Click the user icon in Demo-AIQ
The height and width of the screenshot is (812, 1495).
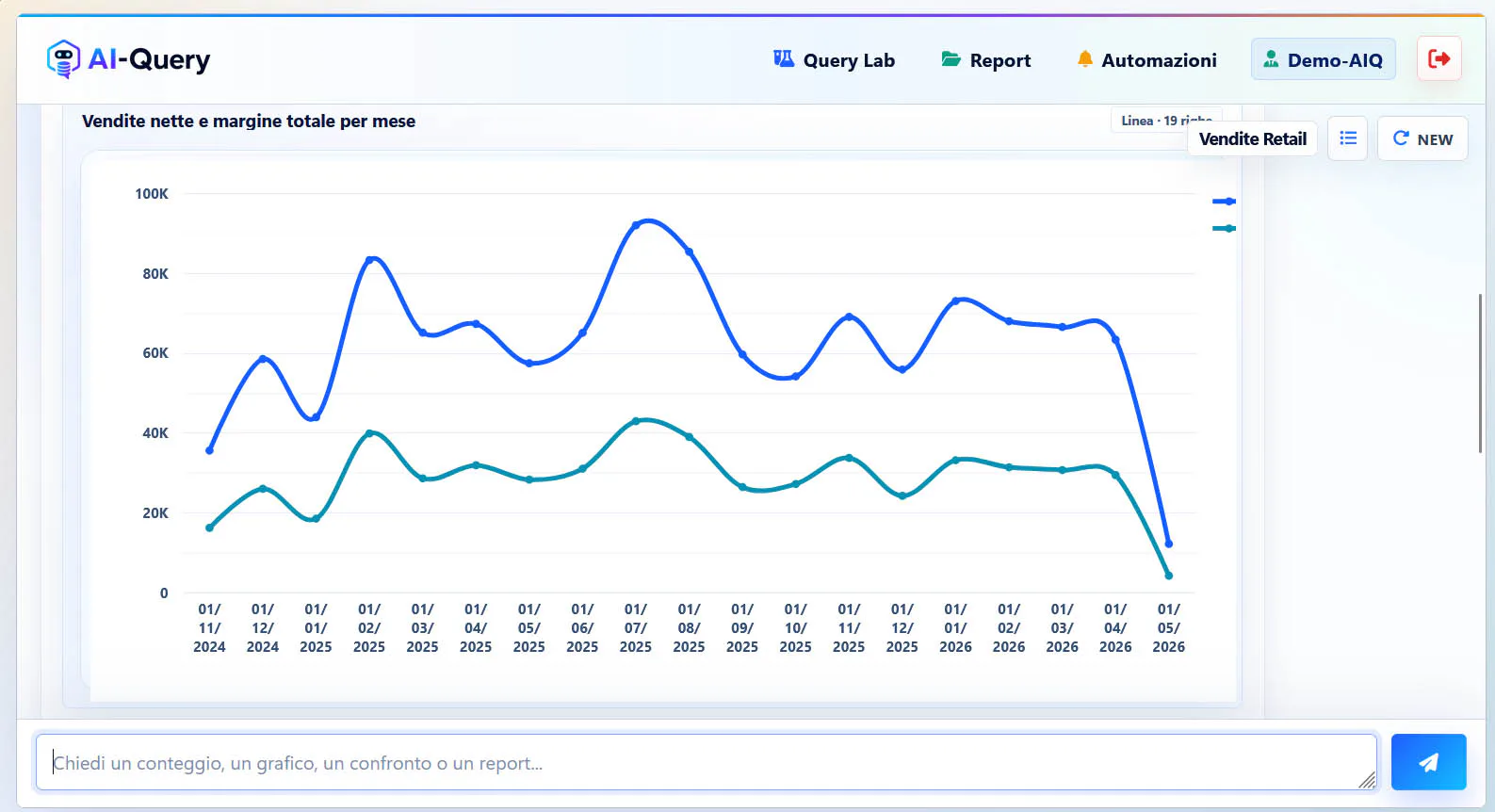click(x=1271, y=59)
